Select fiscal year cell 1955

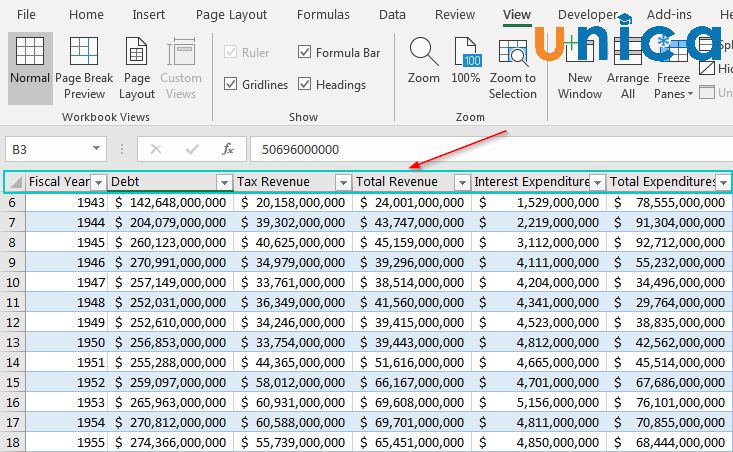pyautogui.click(x=66, y=442)
